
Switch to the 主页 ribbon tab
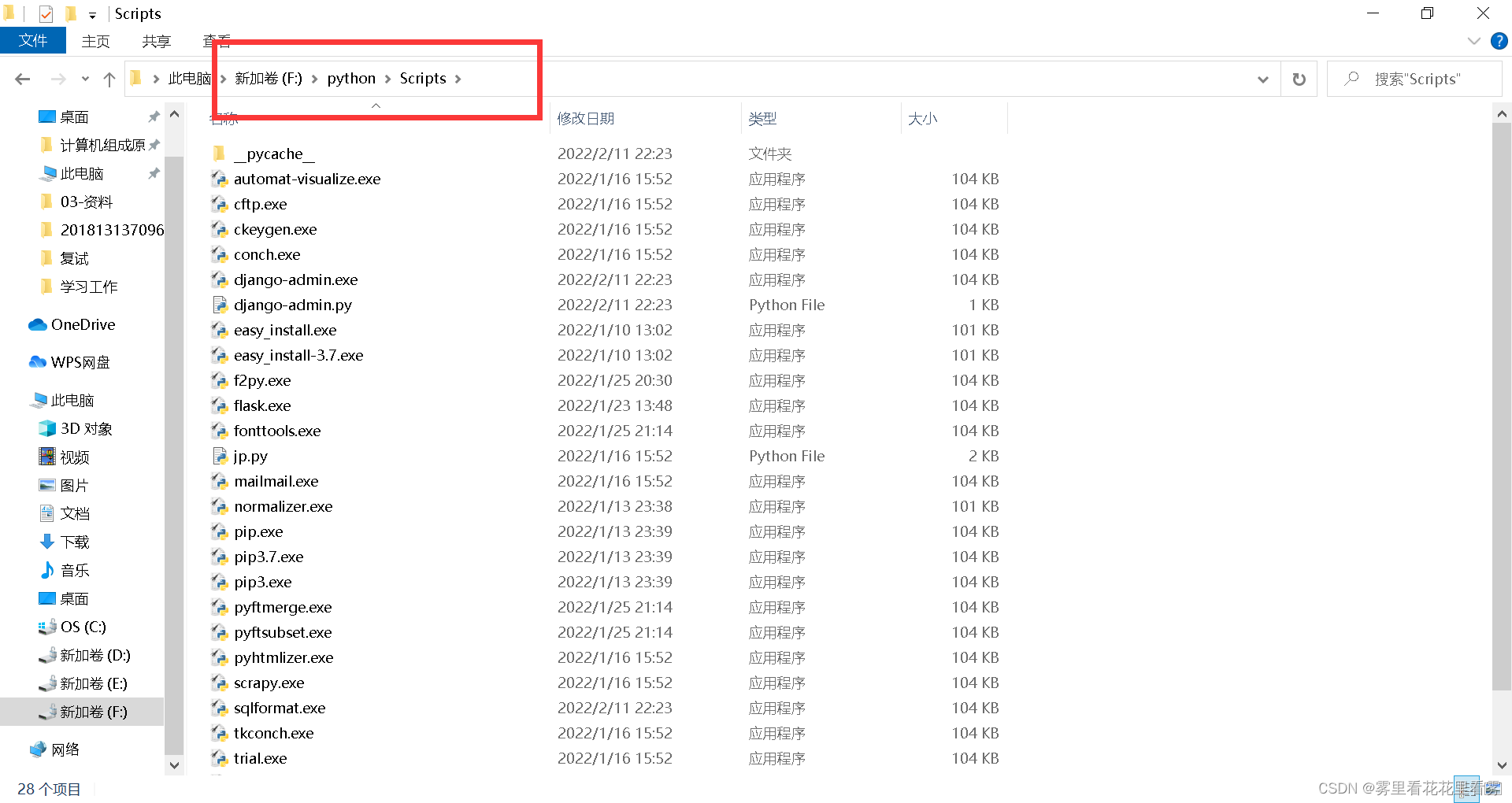coord(96,41)
